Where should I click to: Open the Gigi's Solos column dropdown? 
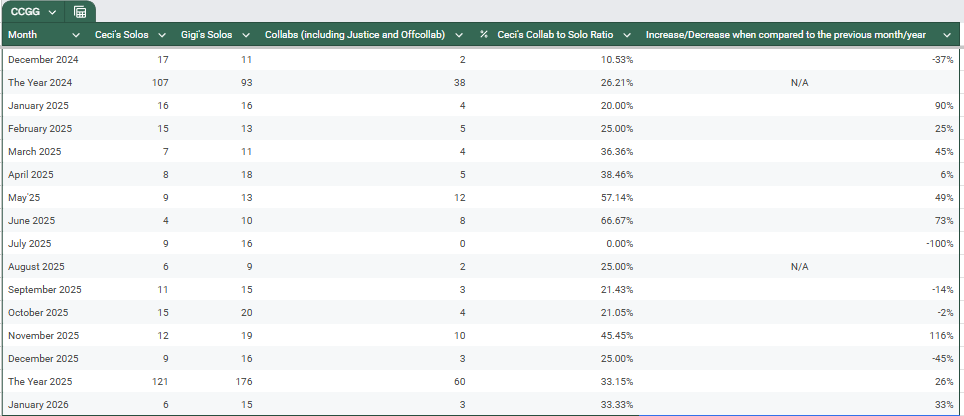pos(246,35)
